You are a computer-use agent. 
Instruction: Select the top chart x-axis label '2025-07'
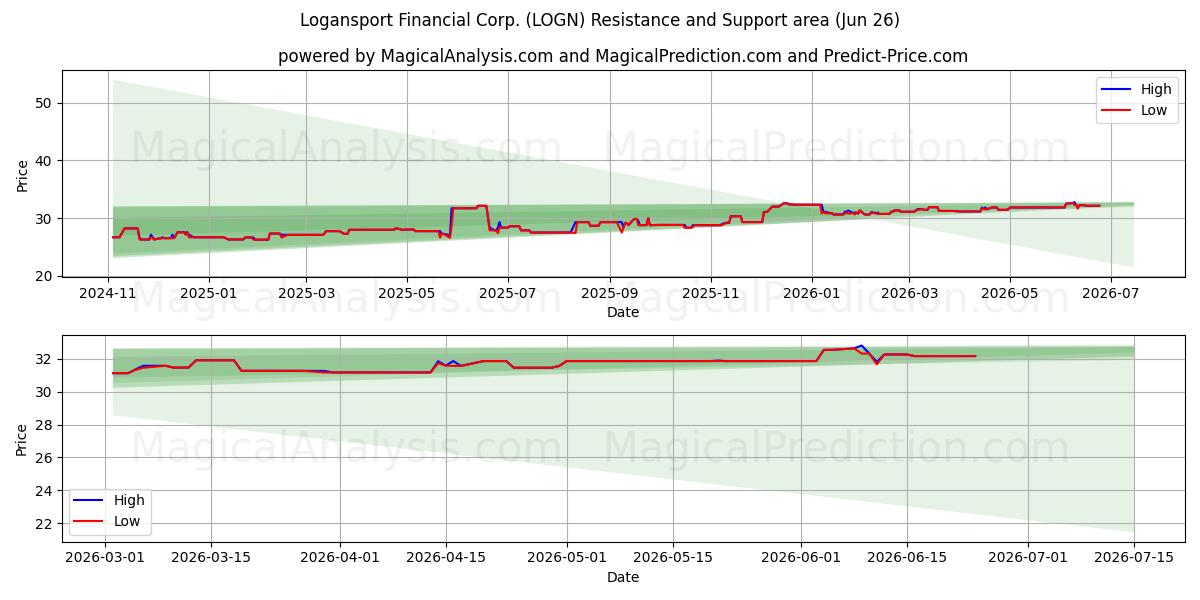507,296
